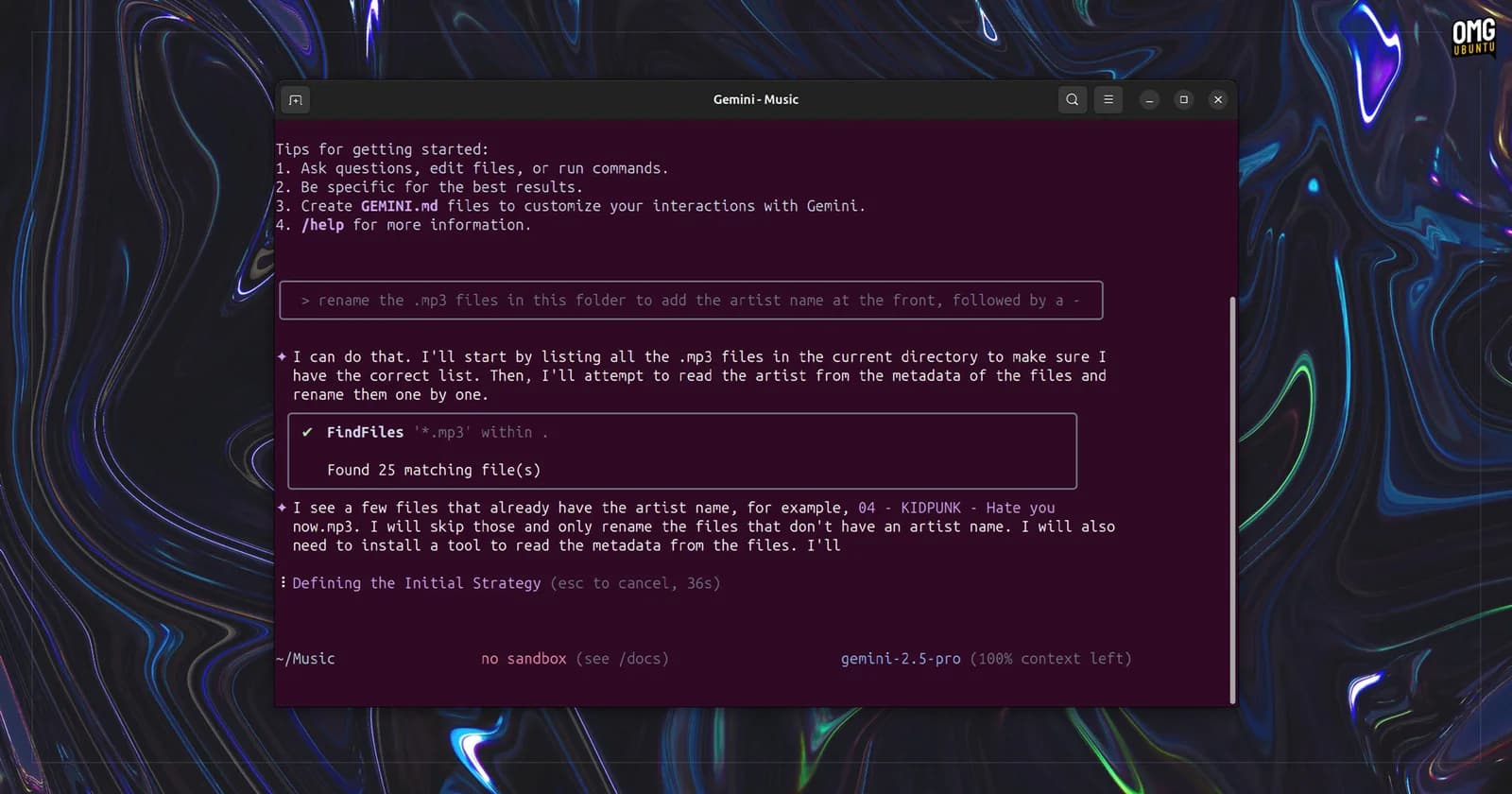Maximize the Gemini terminal window
The width and height of the screenshot is (1512, 794).
1183,99
